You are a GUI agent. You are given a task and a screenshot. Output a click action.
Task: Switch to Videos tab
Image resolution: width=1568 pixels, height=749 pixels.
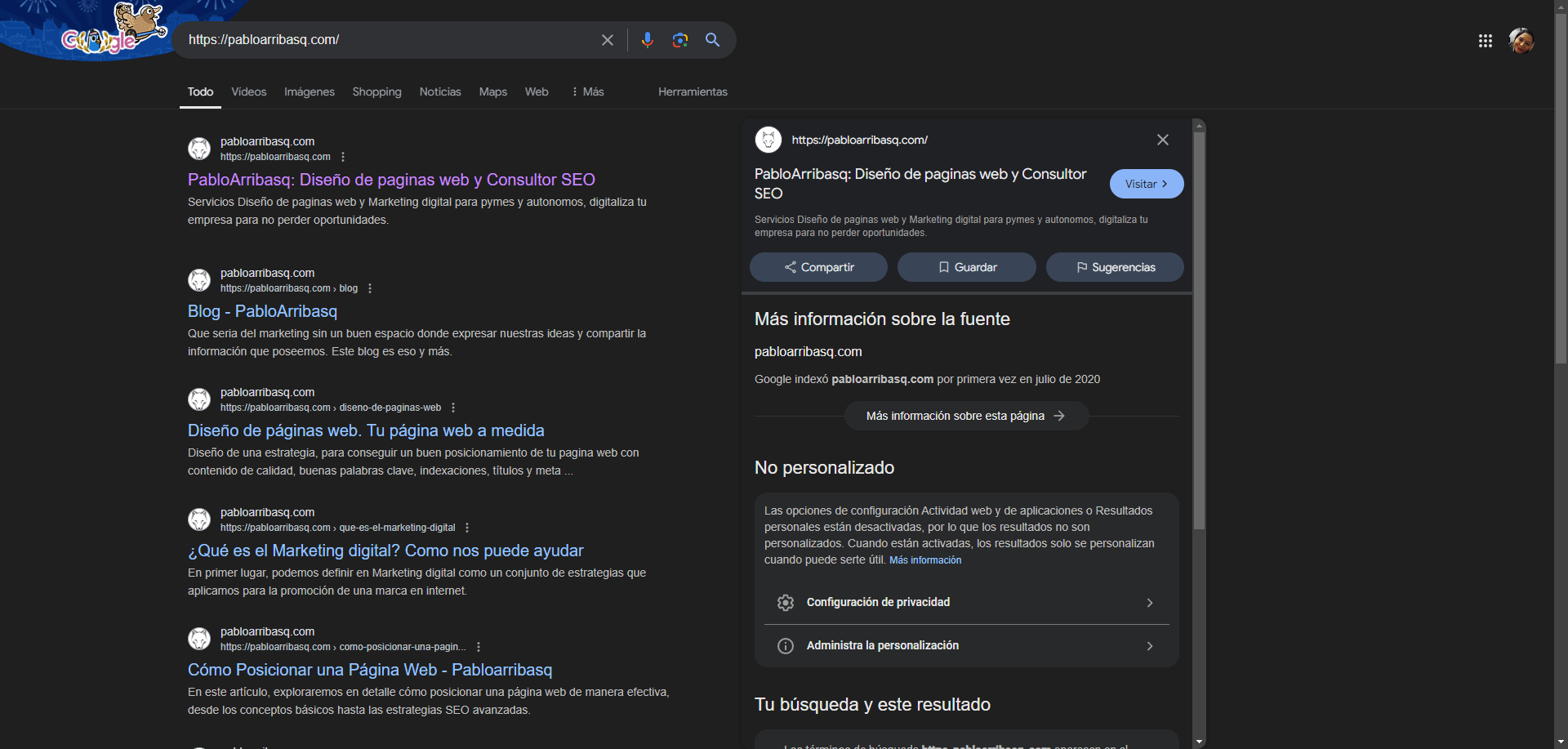pos(249,91)
